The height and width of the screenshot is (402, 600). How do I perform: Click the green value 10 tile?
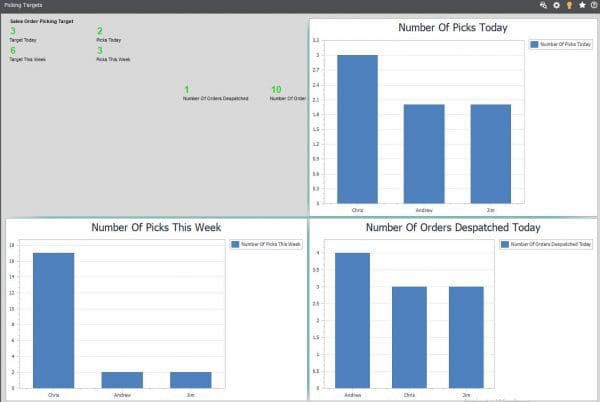point(276,90)
